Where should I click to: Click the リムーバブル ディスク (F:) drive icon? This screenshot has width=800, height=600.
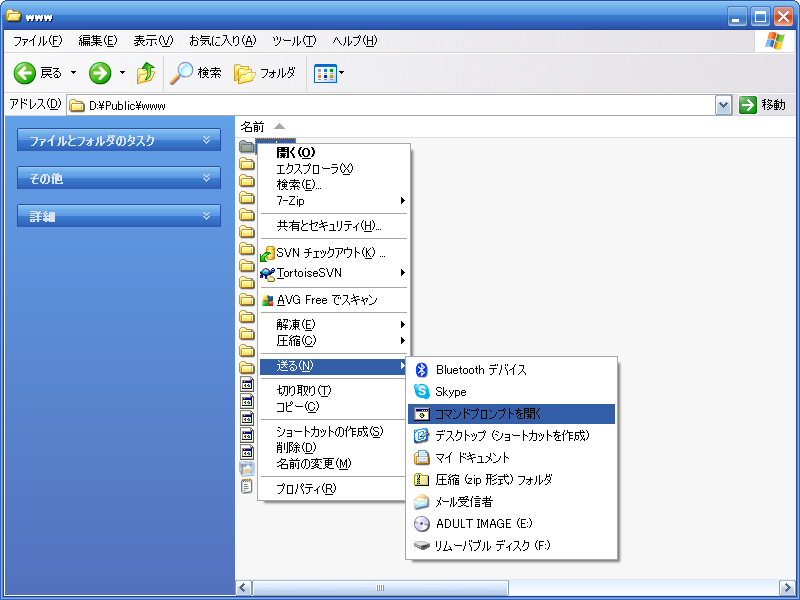tap(421, 546)
